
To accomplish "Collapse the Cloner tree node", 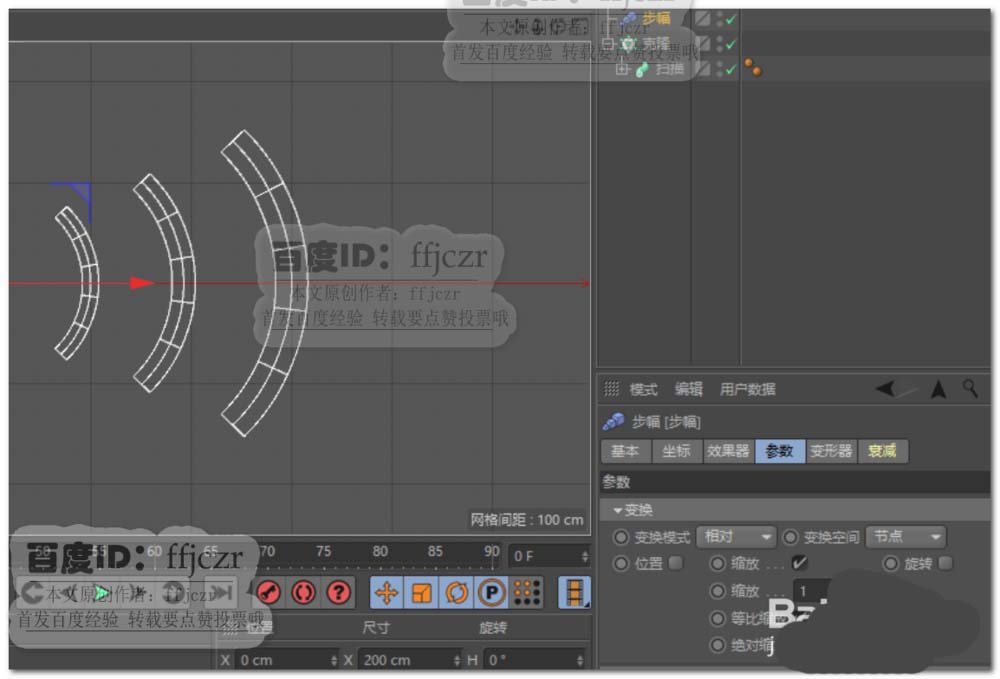I will pos(608,44).
